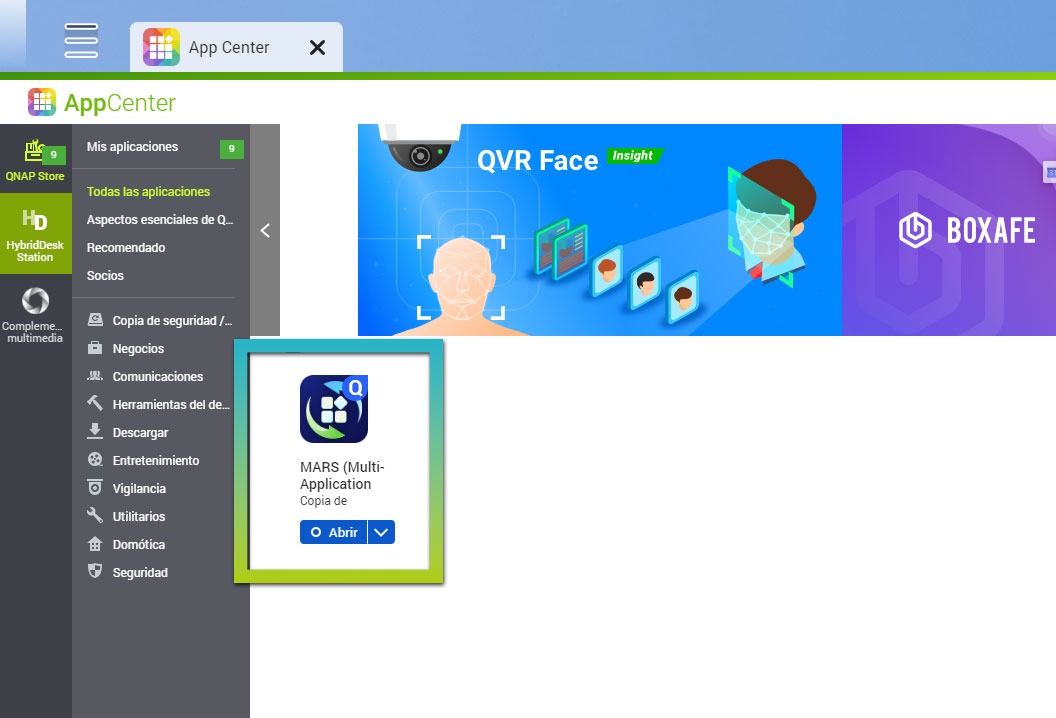
Task: Click the Utilitarios wrench icon
Action: (x=95, y=515)
